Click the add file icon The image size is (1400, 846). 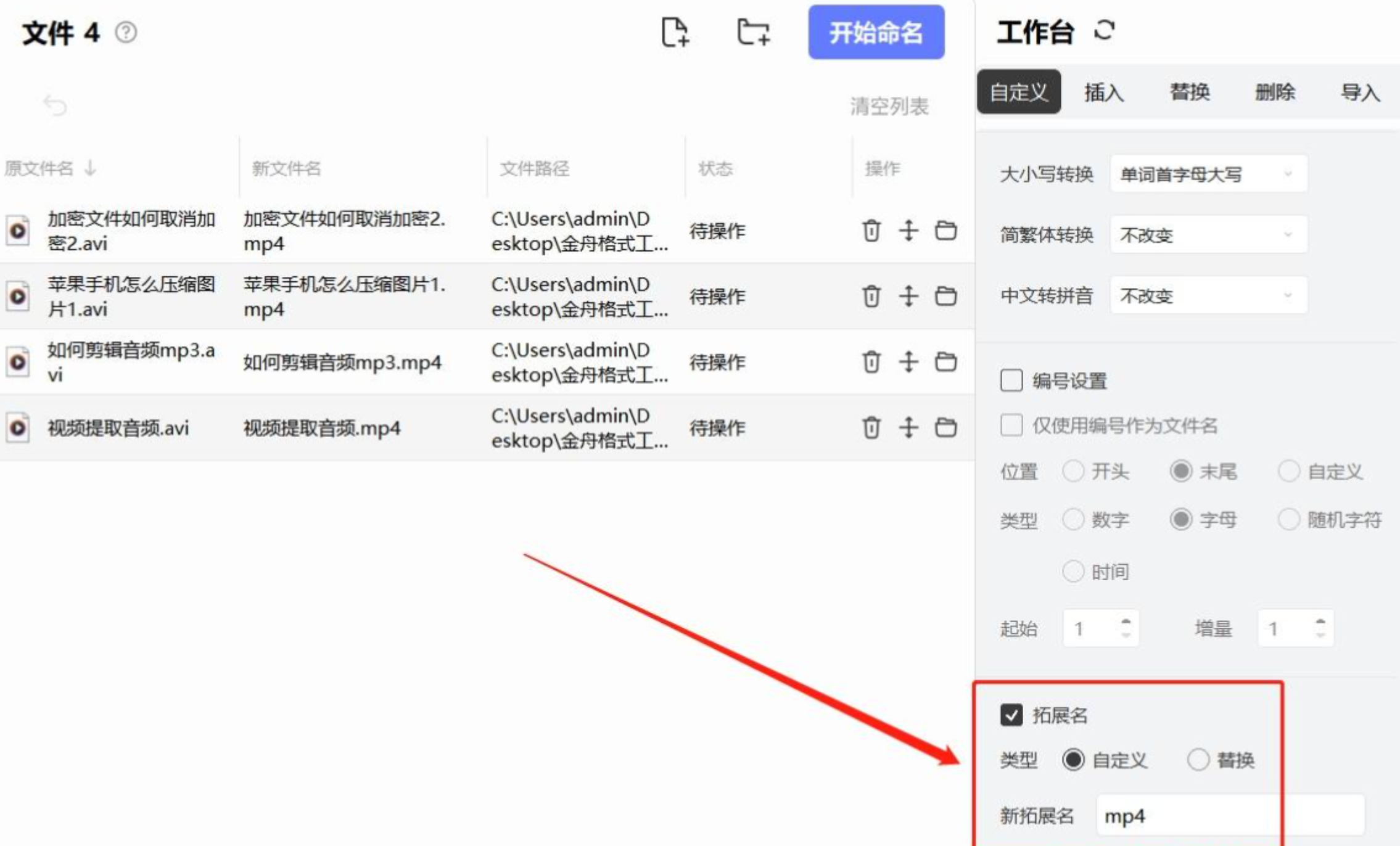click(675, 32)
